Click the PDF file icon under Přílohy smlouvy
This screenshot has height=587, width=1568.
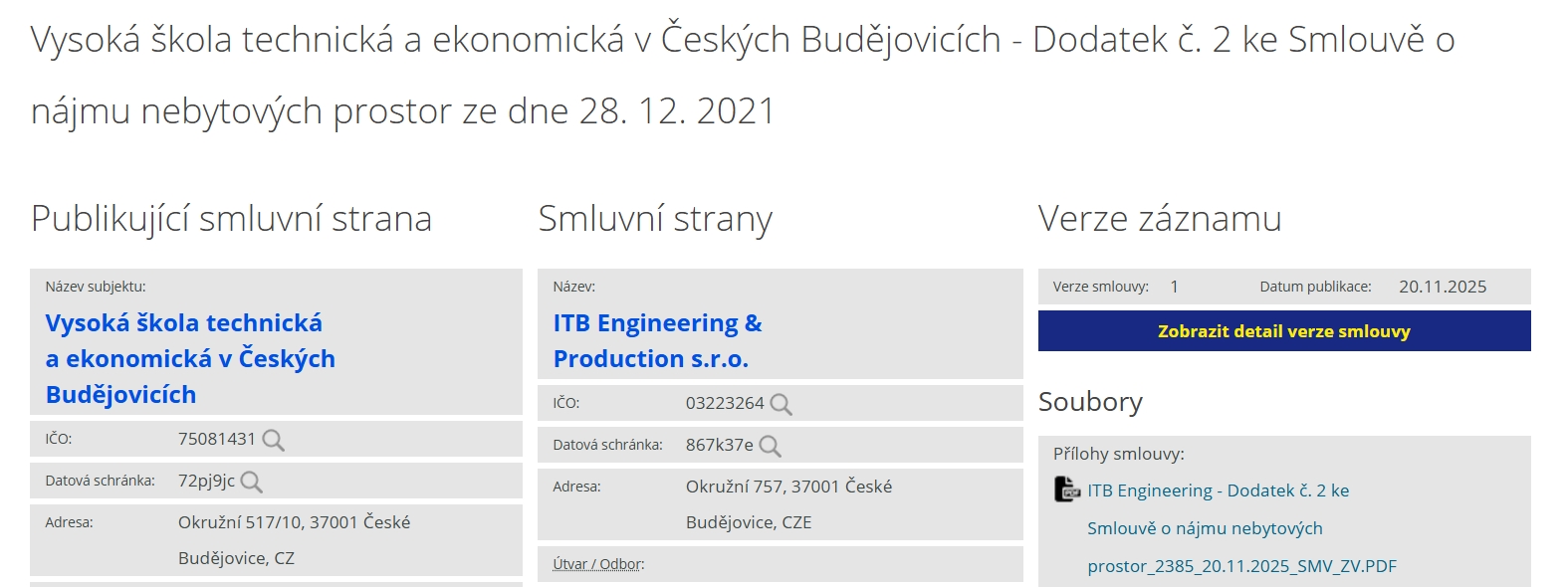(1067, 489)
